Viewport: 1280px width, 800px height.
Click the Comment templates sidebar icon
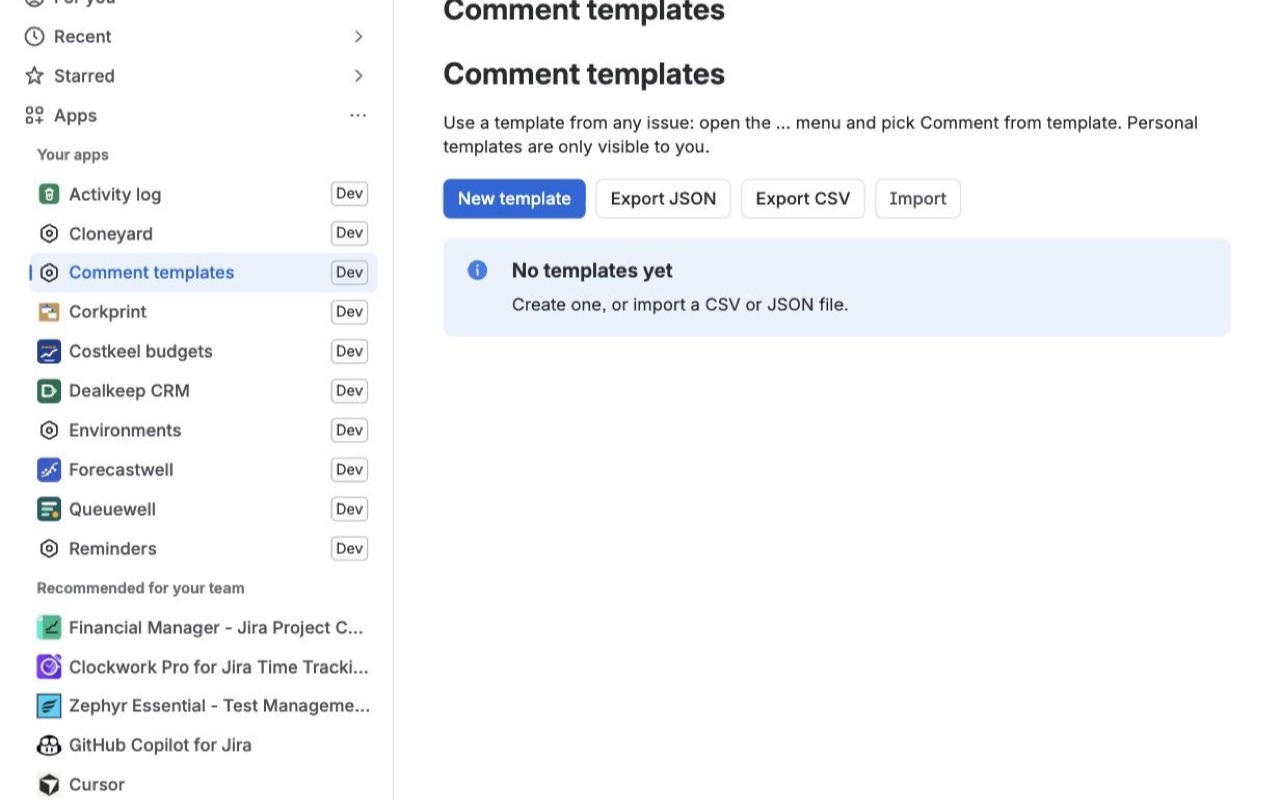coord(49,272)
